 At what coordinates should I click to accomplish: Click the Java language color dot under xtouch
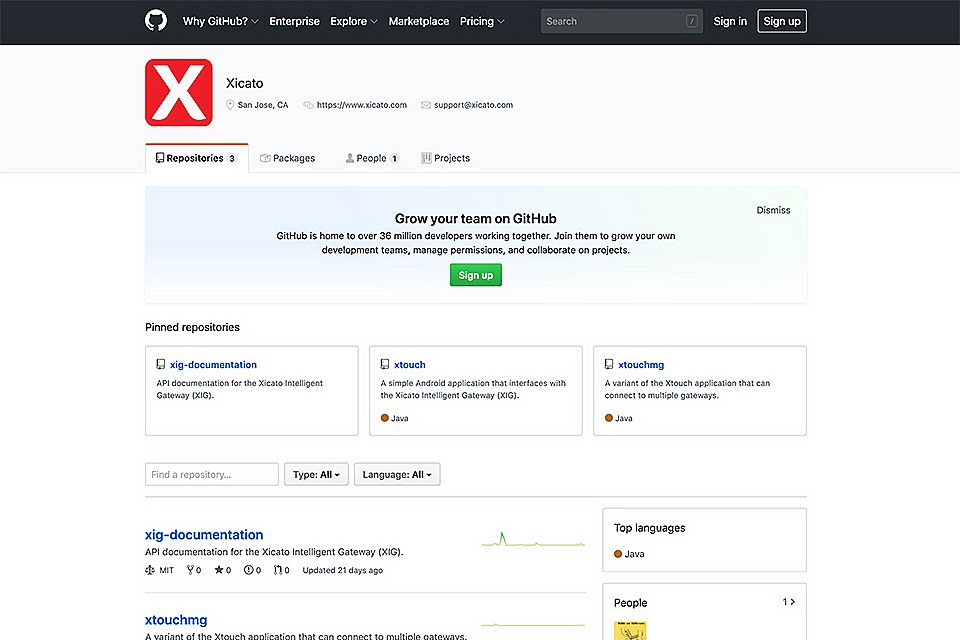click(386, 418)
